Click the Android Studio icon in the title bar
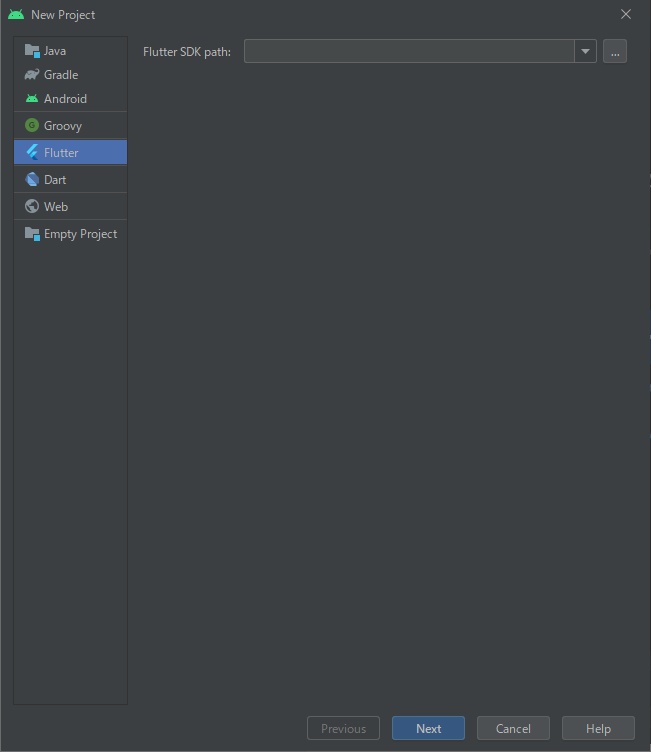651x752 pixels. [16, 14]
